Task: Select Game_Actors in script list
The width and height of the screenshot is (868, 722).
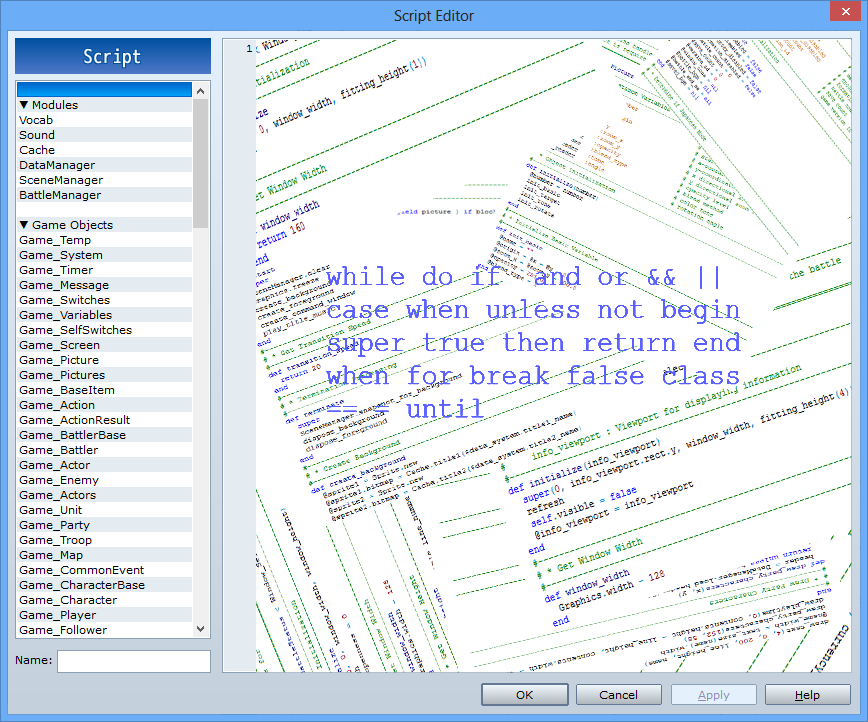Action: coord(105,495)
